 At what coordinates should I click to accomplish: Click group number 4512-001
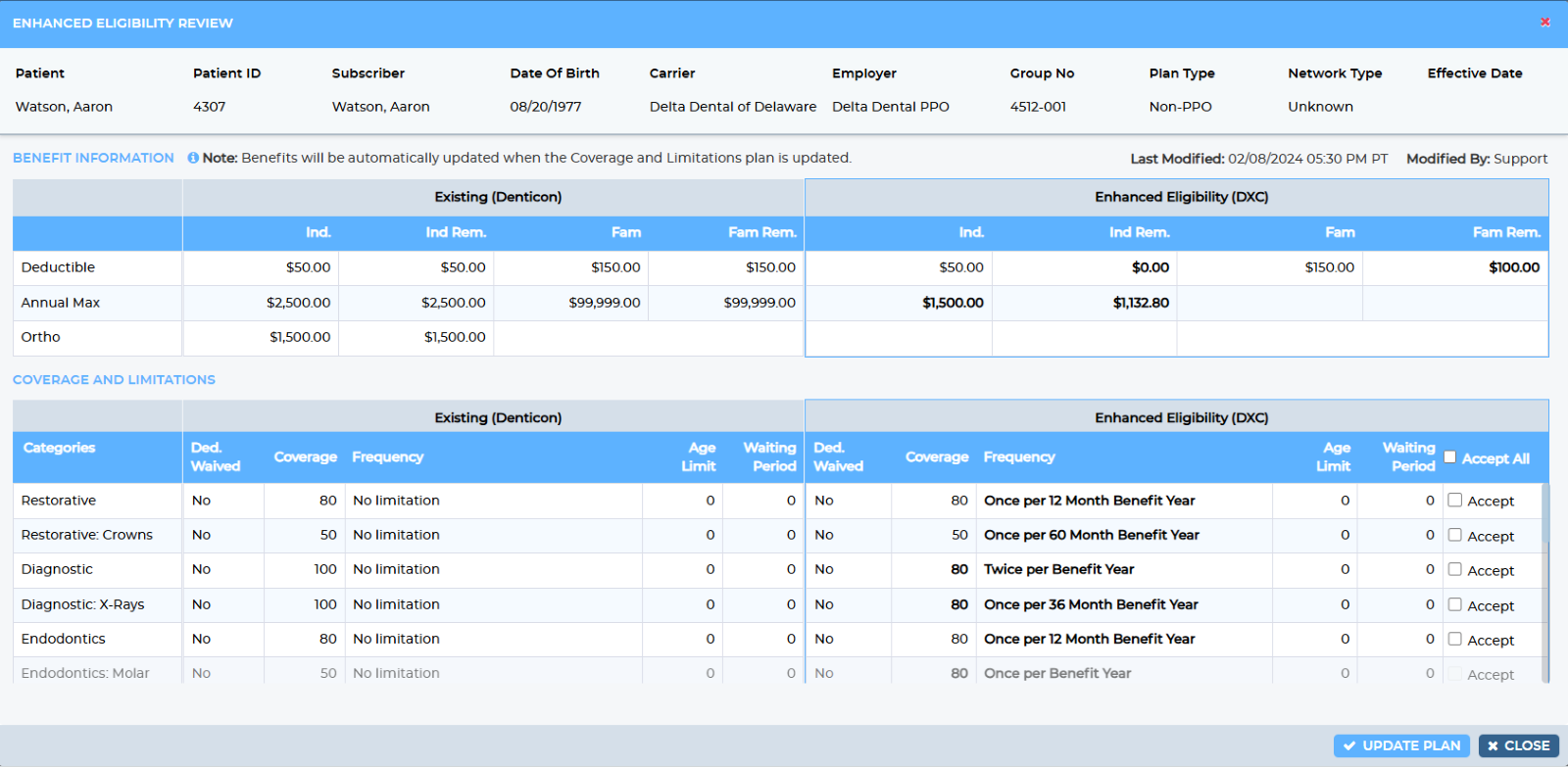(1038, 107)
